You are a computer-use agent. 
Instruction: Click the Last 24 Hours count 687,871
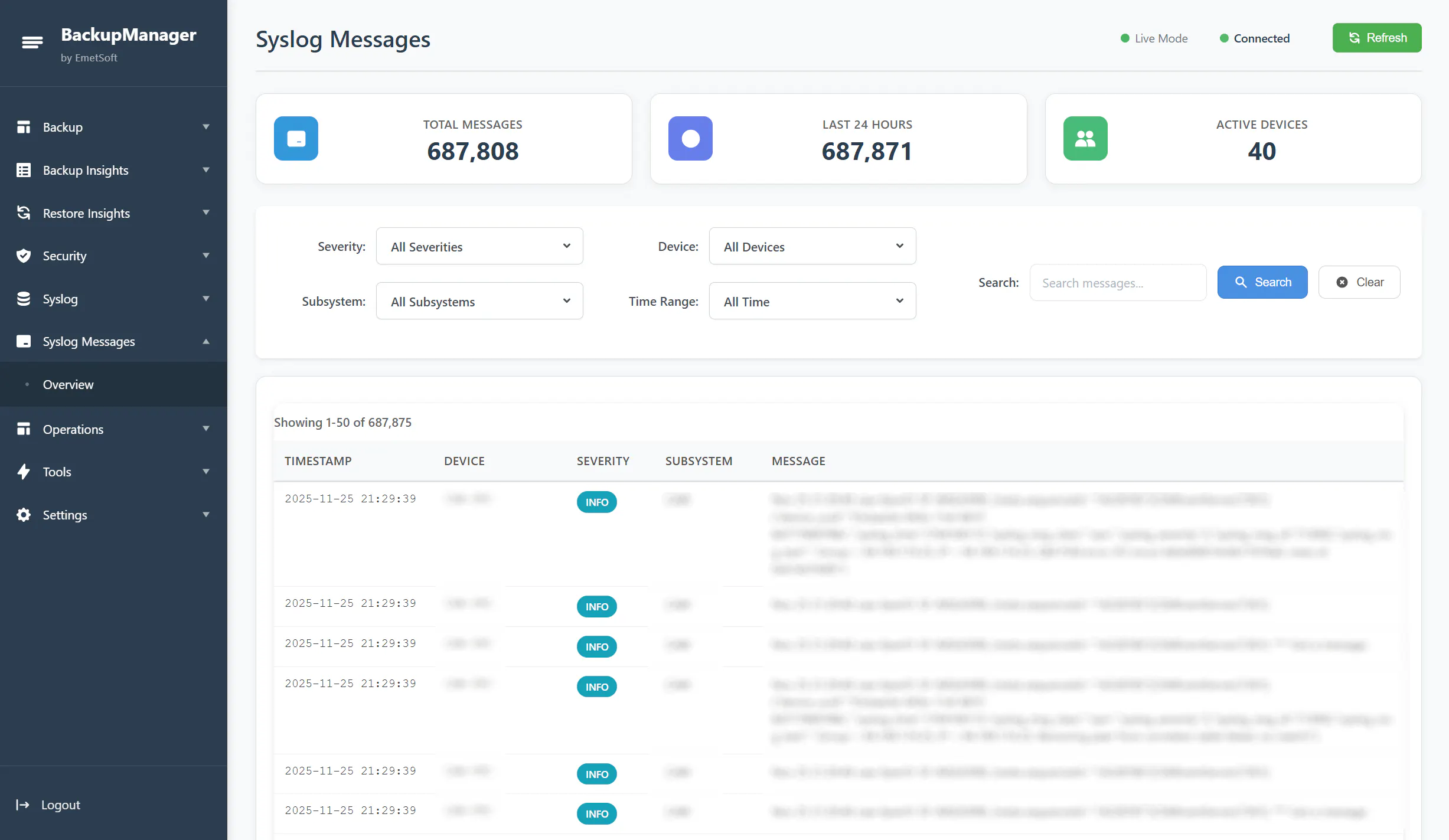pos(867,151)
